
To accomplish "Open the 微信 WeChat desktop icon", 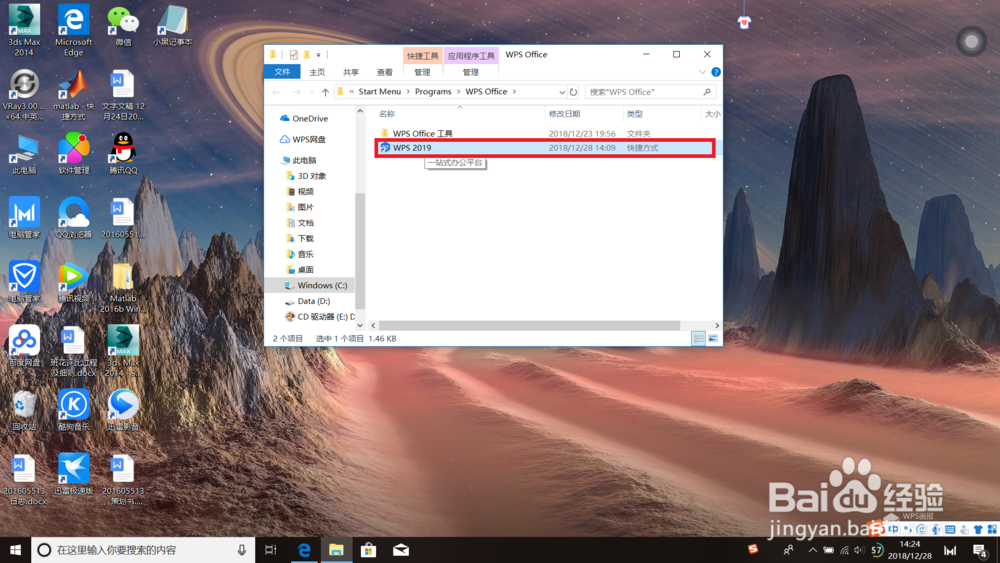I will (123, 26).
